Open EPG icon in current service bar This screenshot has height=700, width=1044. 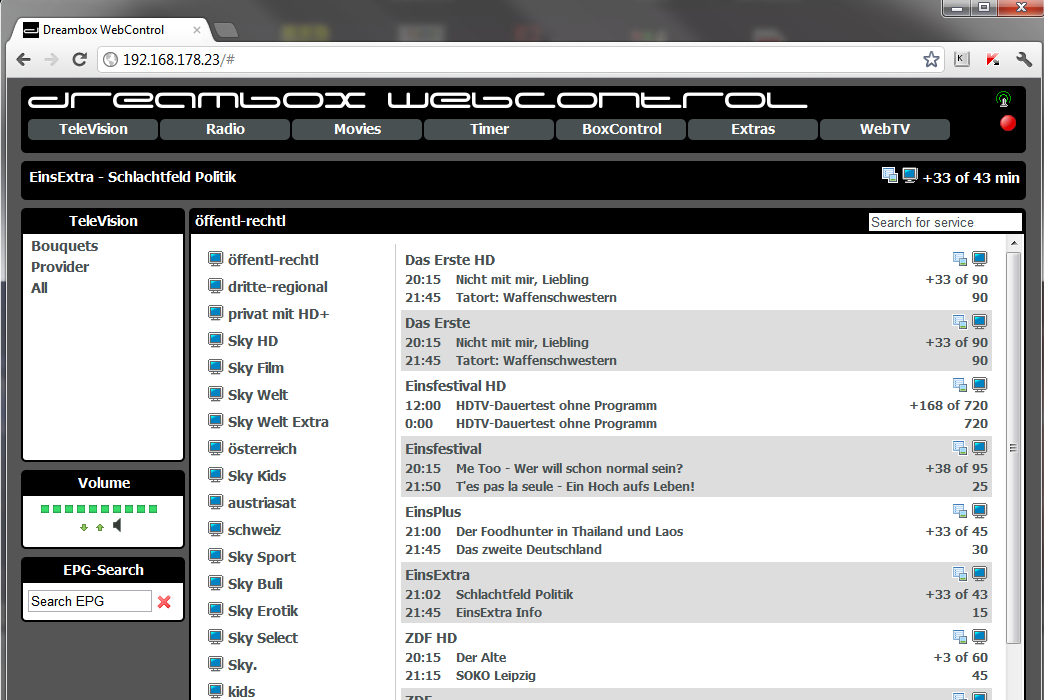(890, 176)
